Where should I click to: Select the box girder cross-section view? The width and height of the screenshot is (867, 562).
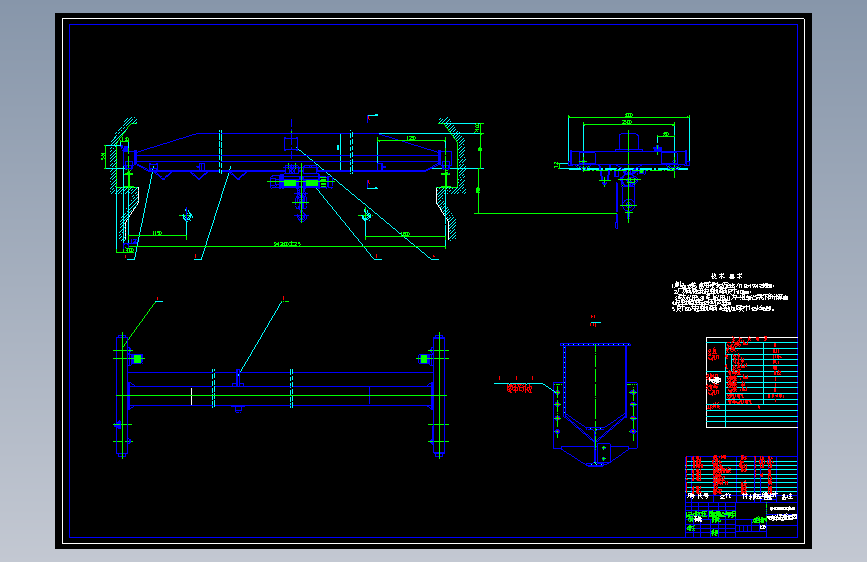tap(596, 404)
